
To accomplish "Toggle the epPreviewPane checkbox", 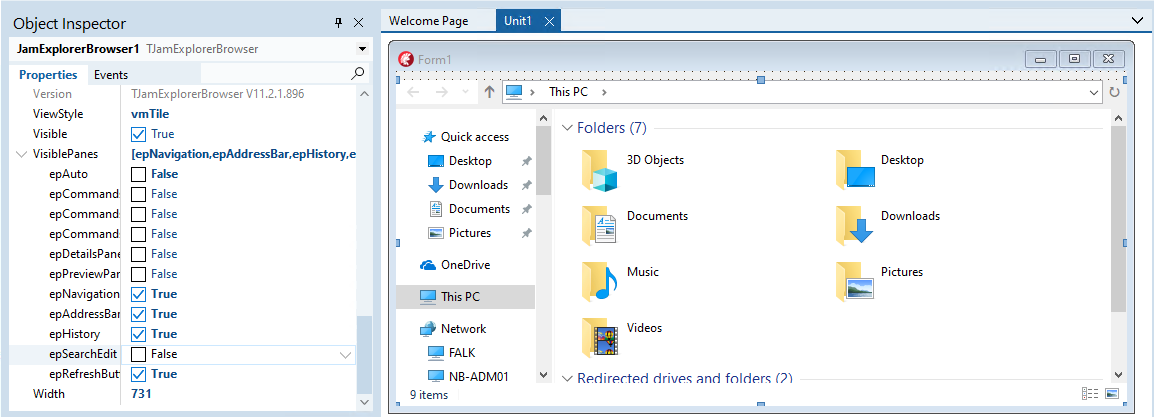I will click(138, 274).
